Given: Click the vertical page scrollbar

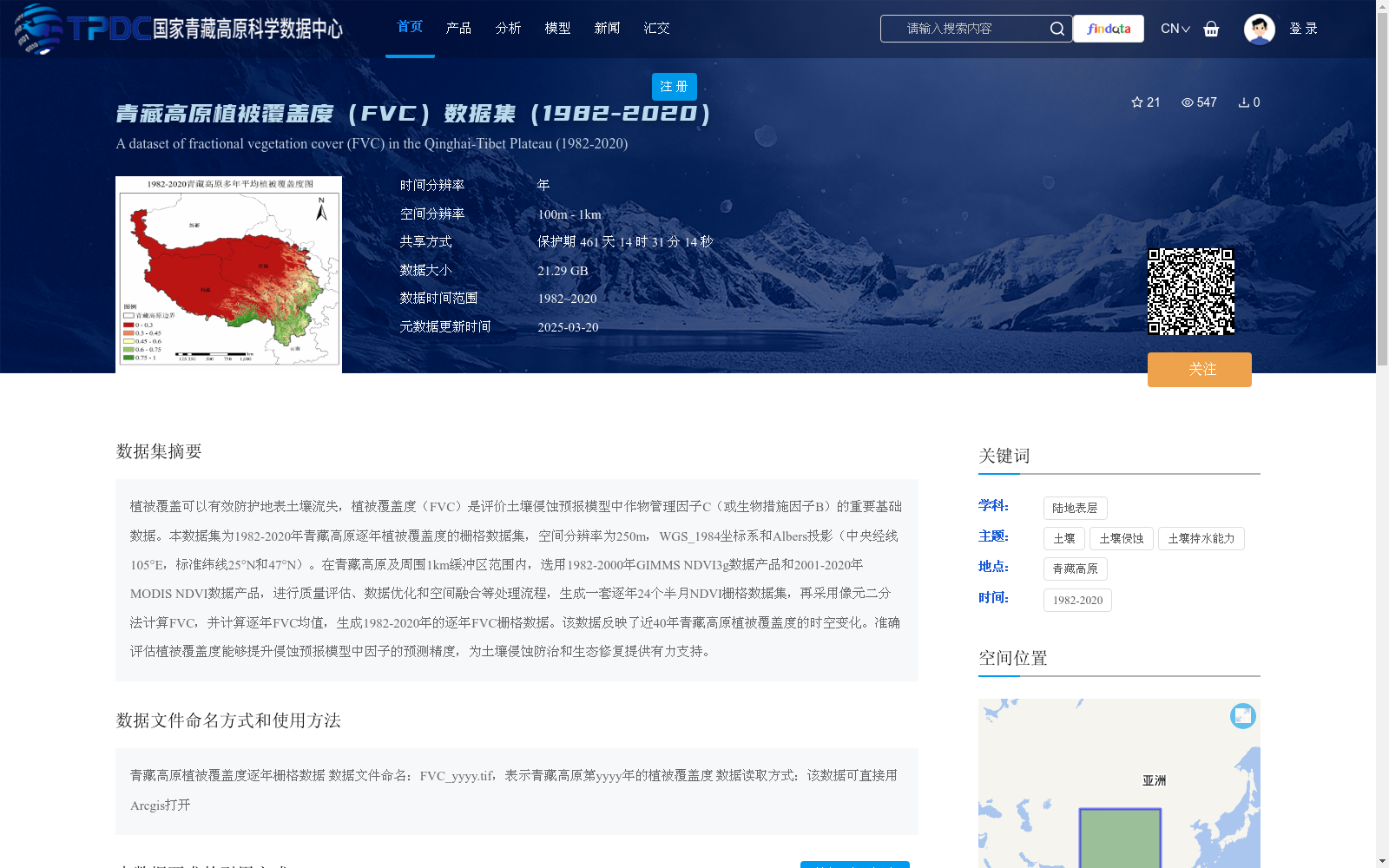Looking at the screenshot, I should pyautogui.click(x=1382, y=189).
